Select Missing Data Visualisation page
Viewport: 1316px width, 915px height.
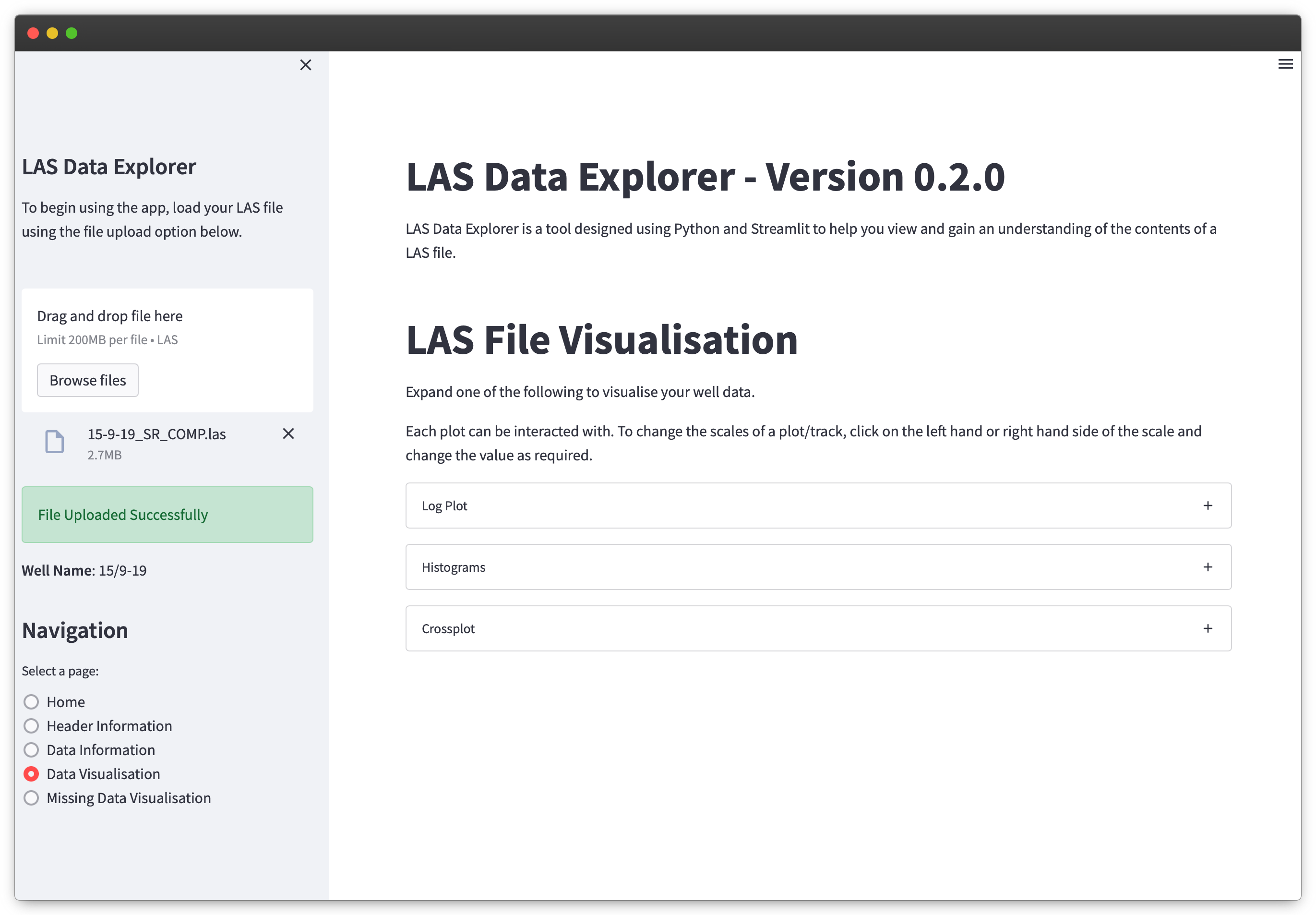coord(32,798)
